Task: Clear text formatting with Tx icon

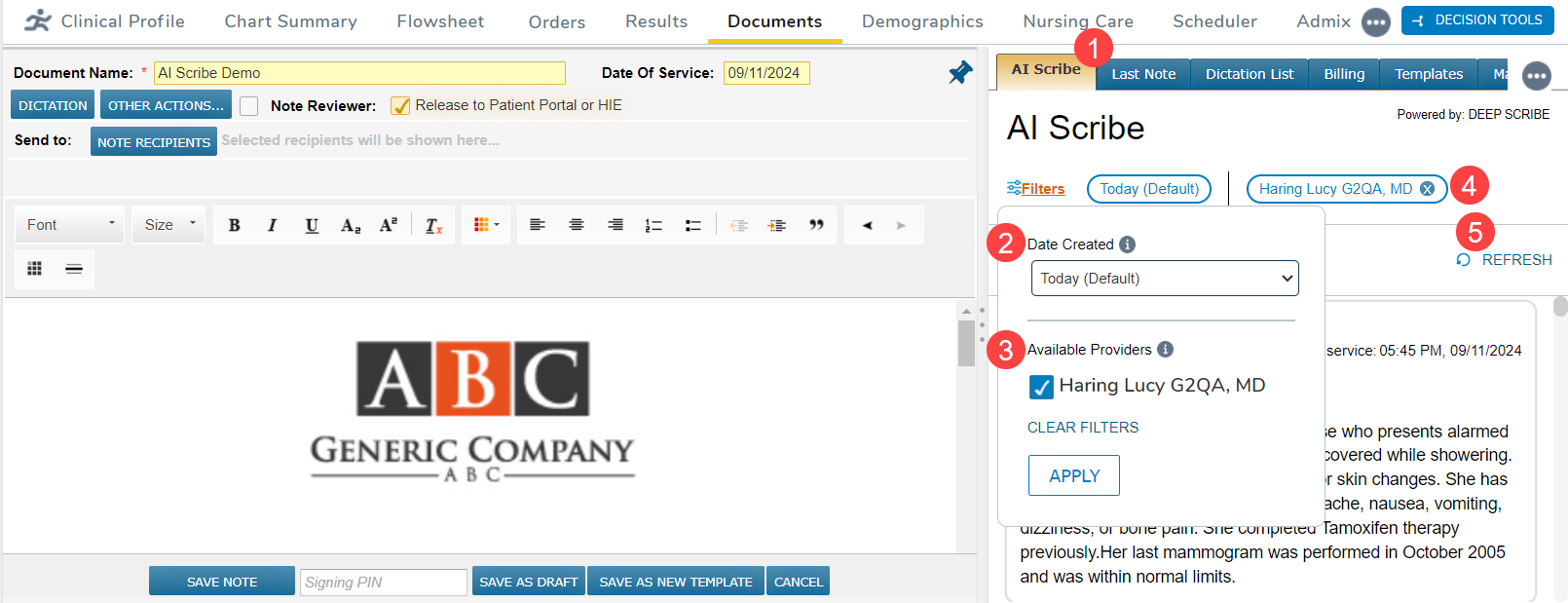Action: point(433,225)
